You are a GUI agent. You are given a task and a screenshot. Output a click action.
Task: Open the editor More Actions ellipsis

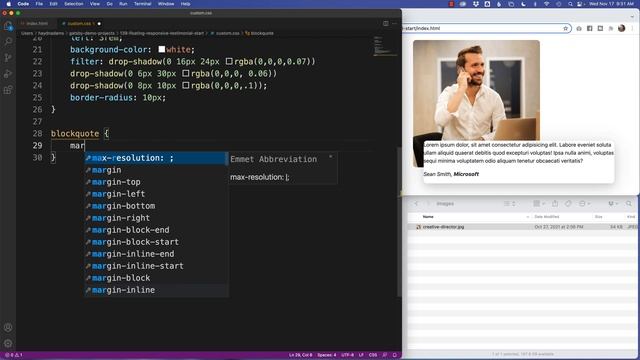(394, 23)
